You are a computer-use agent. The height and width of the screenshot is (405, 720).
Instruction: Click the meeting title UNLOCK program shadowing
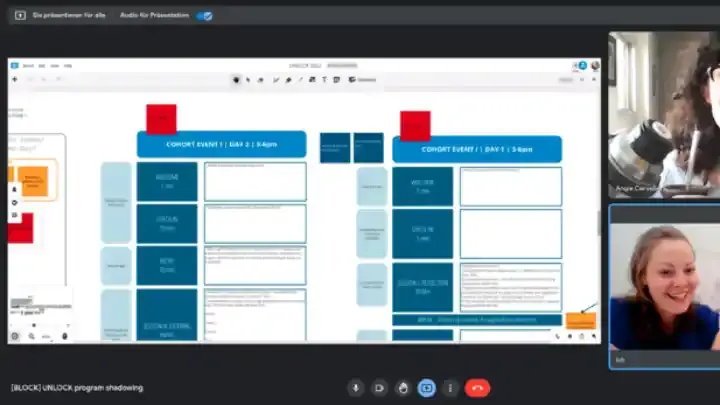pyautogui.click(x=77, y=388)
